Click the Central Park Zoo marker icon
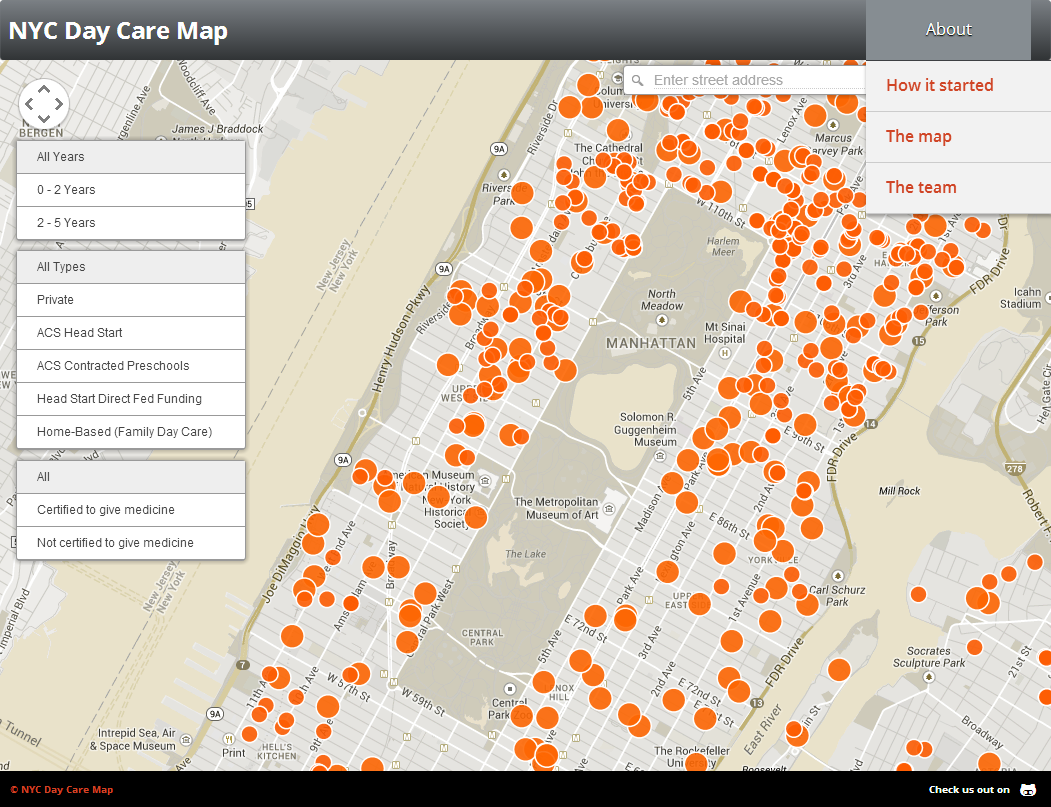The width and height of the screenshot is (1051, 807). coord(509,689)
